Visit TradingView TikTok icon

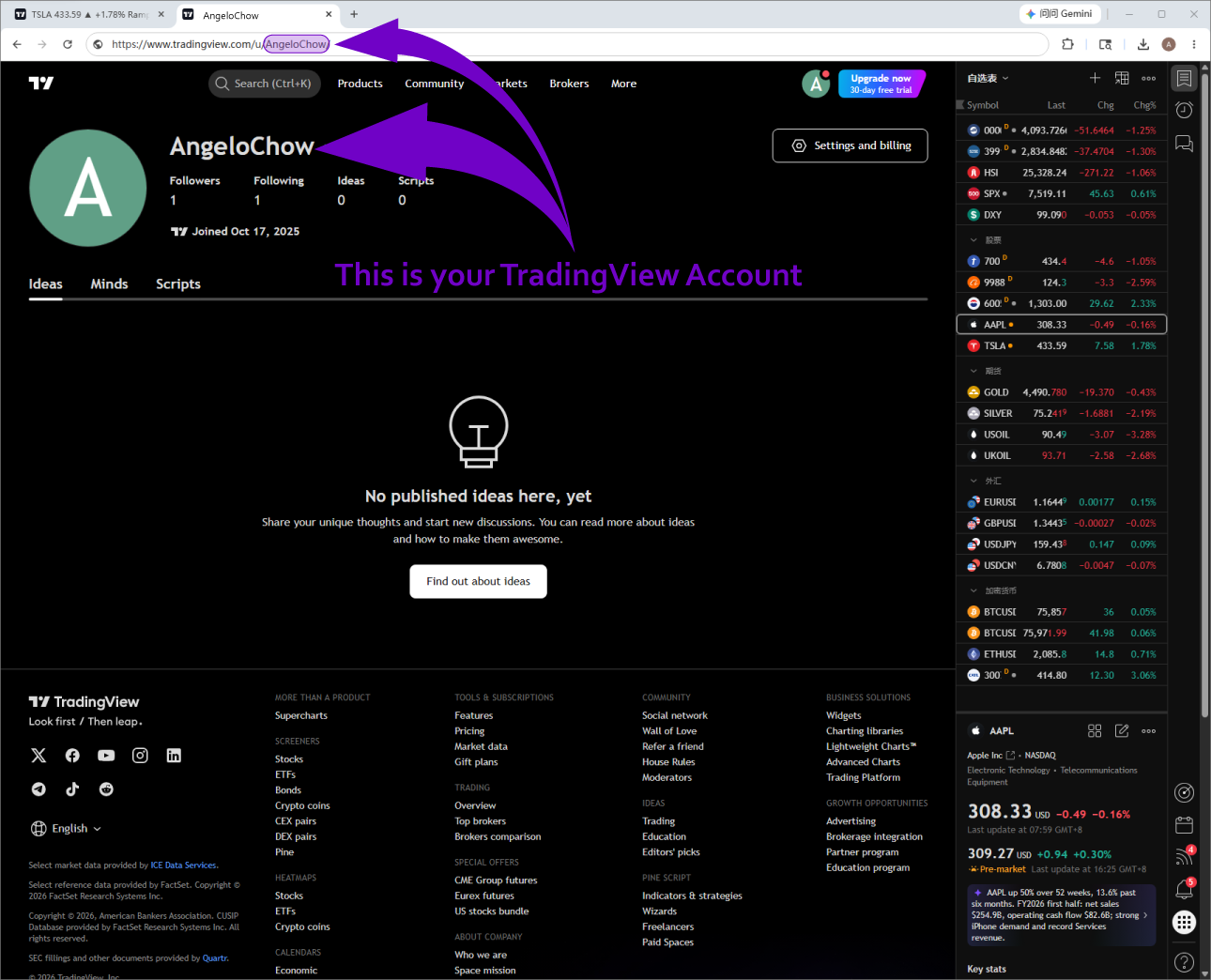[x=72, y=789]
